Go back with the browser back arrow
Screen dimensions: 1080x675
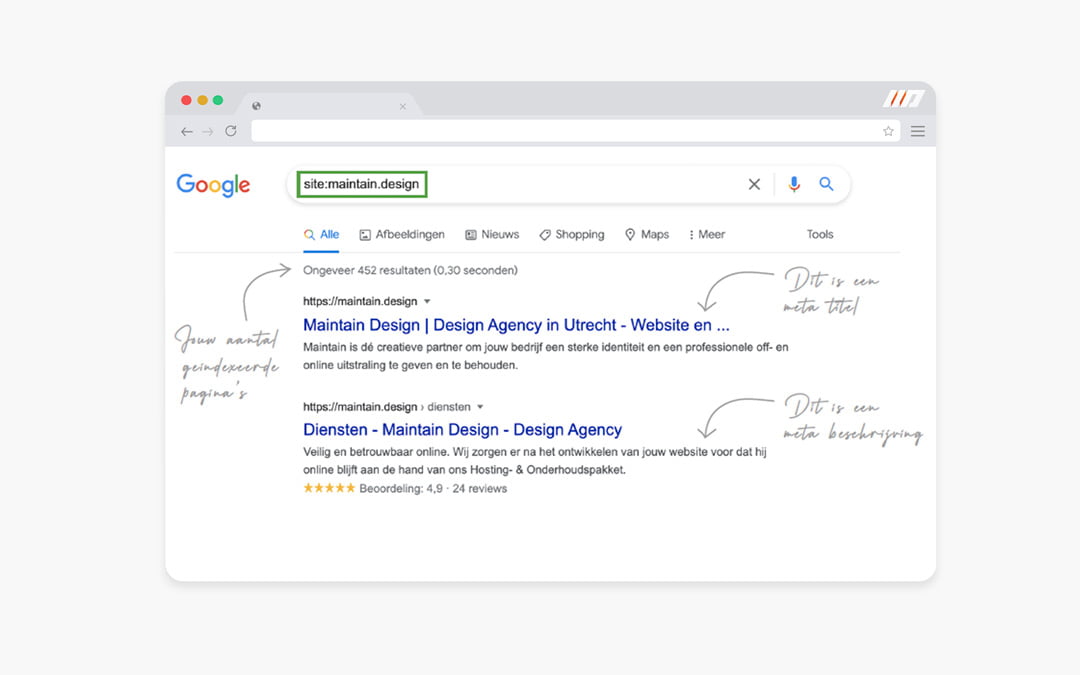pos(187,132)
